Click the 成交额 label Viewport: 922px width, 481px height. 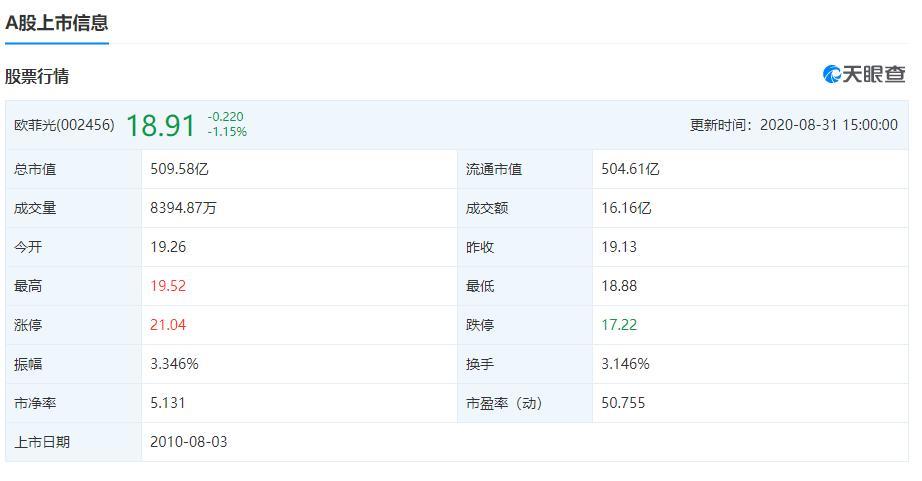[487, 208]
